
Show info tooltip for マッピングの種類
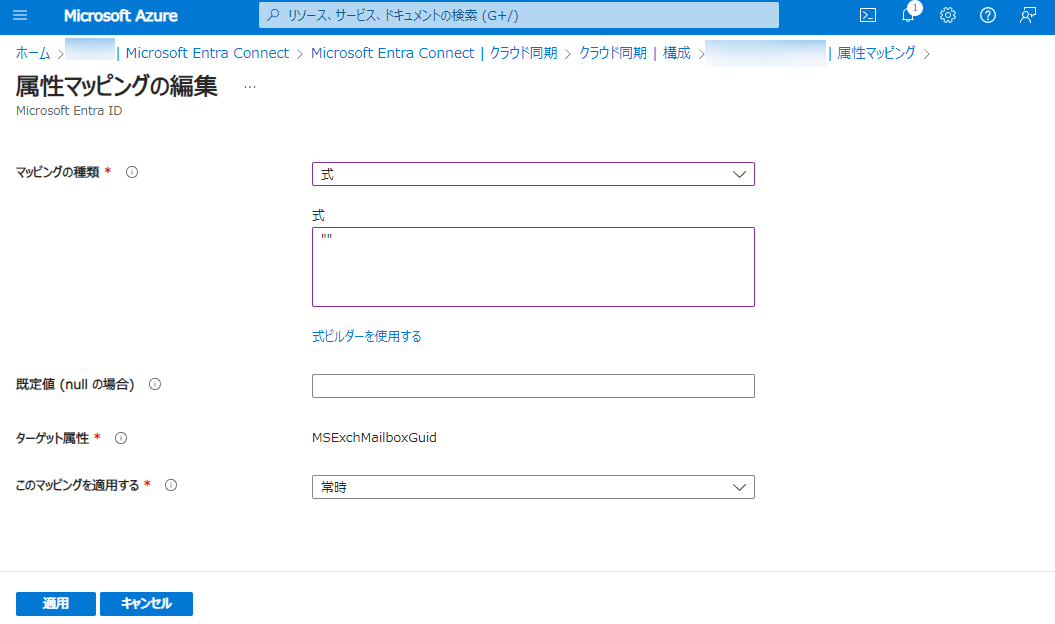point(132,172)
